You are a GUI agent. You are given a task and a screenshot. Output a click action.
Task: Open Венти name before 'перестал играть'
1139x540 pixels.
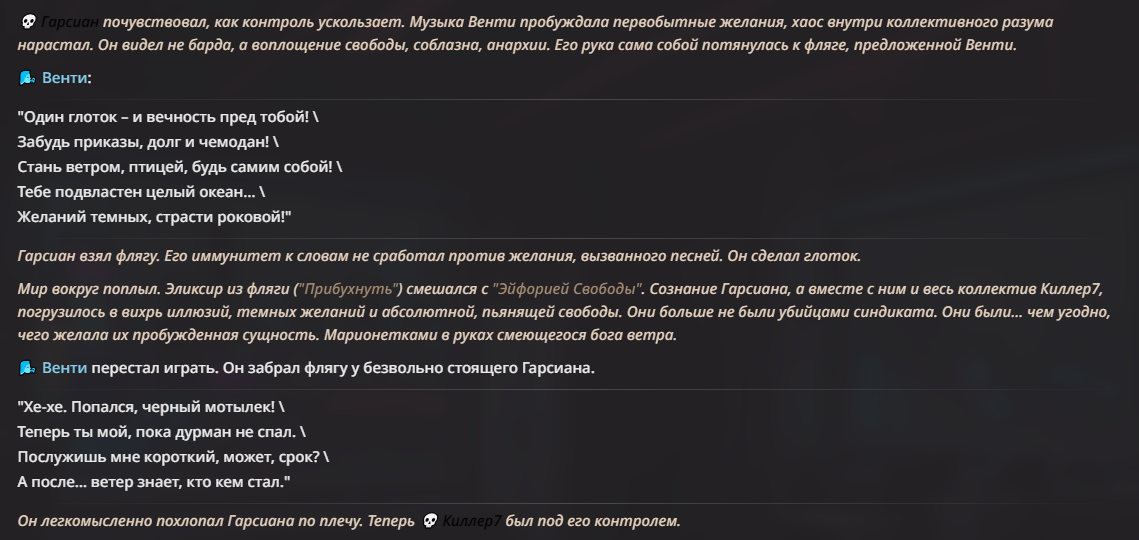tap(65, 368)
